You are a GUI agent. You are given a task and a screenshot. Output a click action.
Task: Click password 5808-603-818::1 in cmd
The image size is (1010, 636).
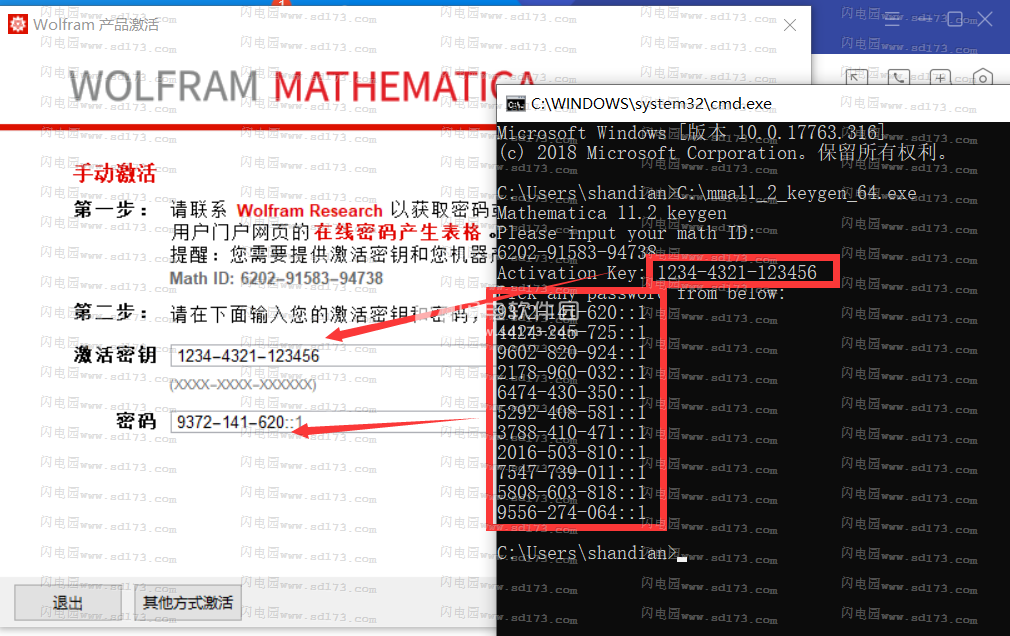(571, 492)
